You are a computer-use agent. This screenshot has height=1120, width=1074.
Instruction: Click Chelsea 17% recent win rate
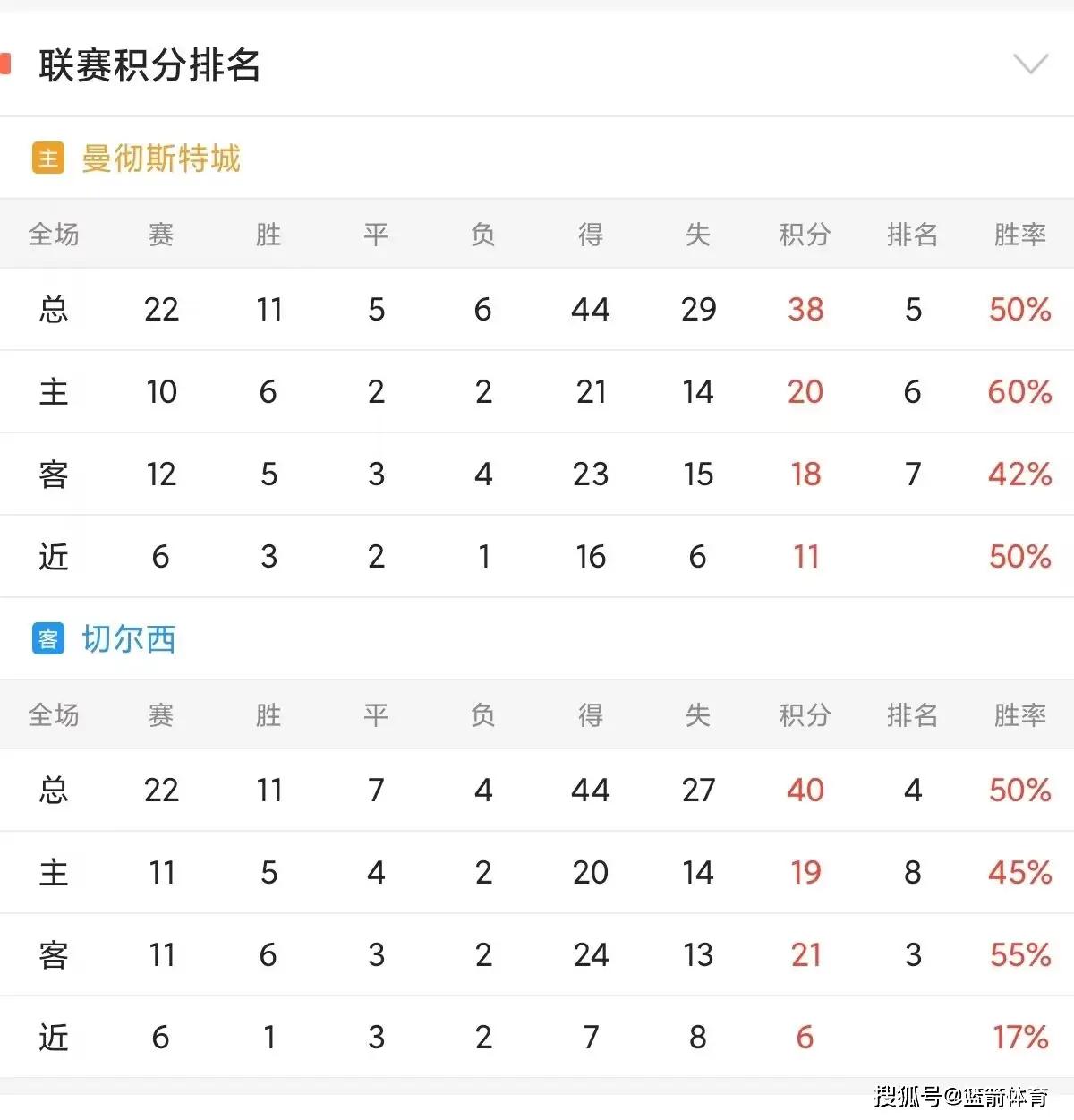[1020, 1038]
